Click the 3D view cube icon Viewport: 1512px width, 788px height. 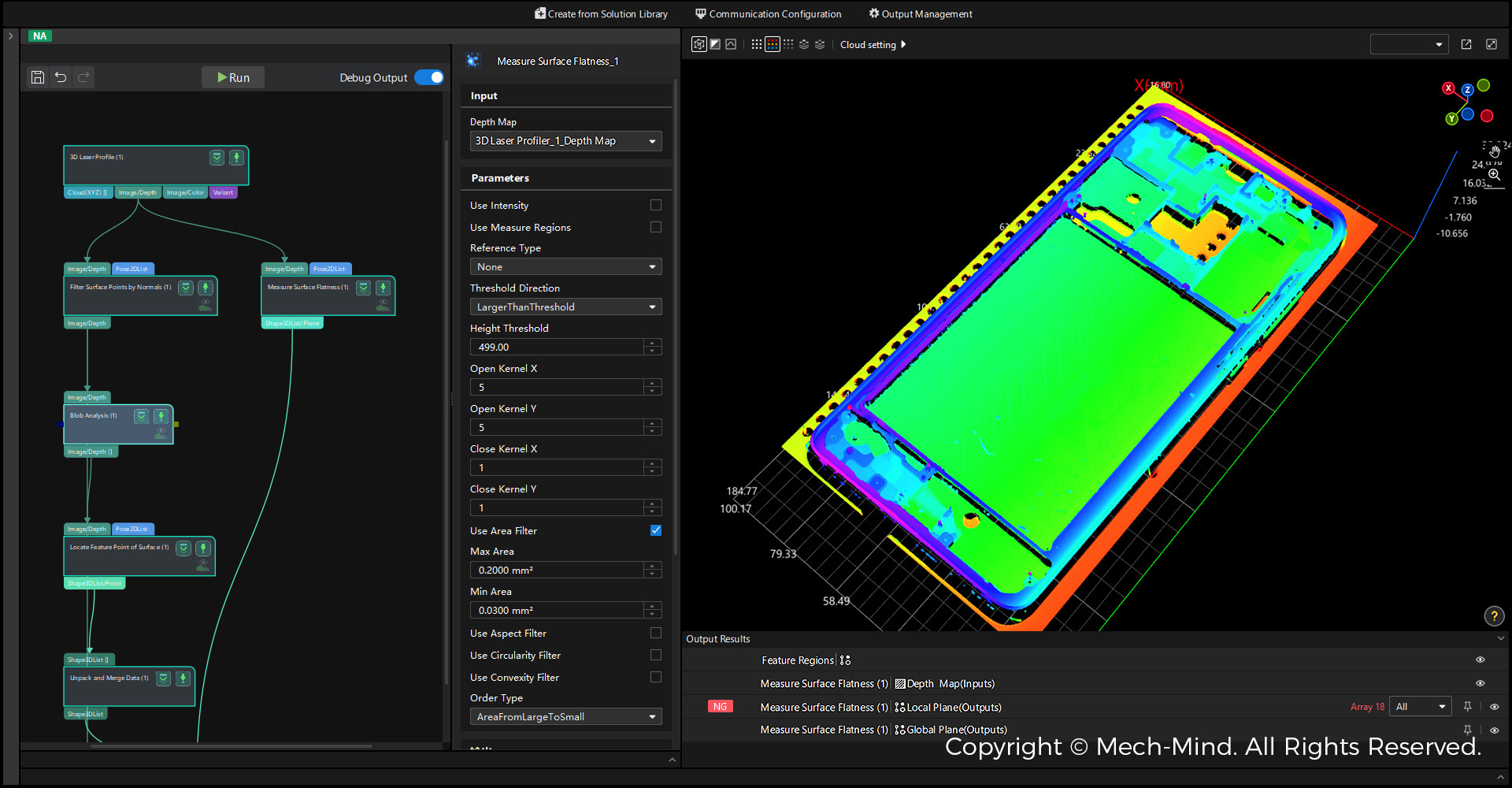pyautogui.click(x=699, y=45)
